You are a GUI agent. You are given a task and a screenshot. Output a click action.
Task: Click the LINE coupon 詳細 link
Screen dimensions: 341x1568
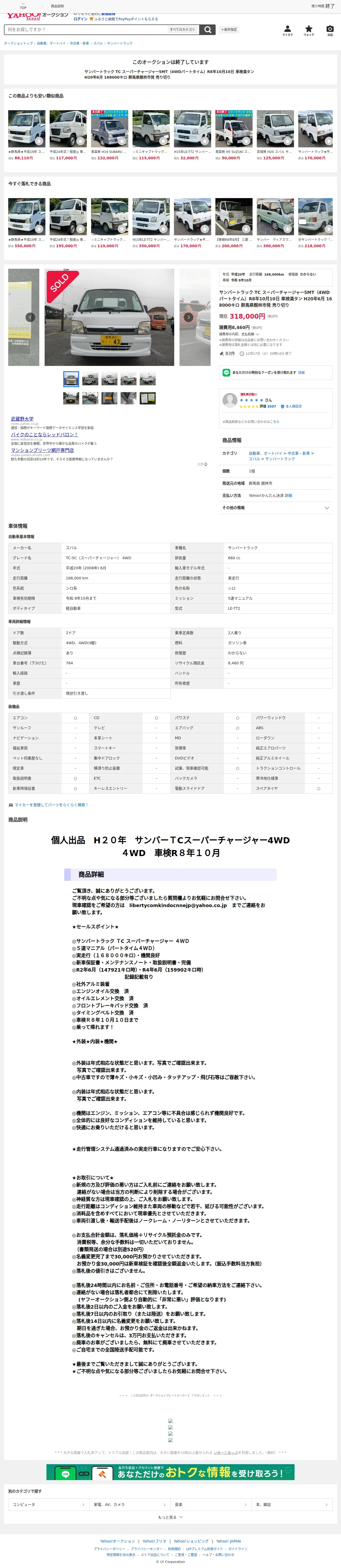[301, 373]
